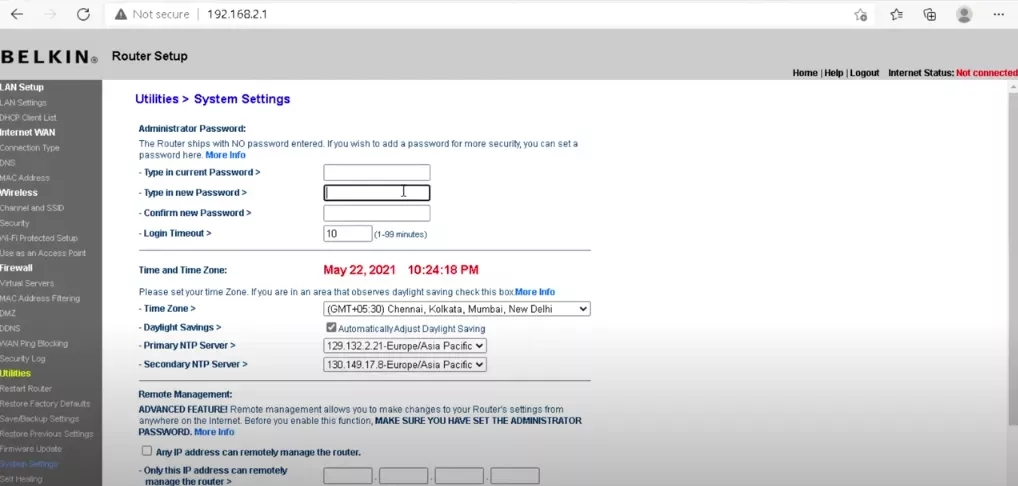
Task: Open Connection Type in the sidebar
Action: (29, 147)
